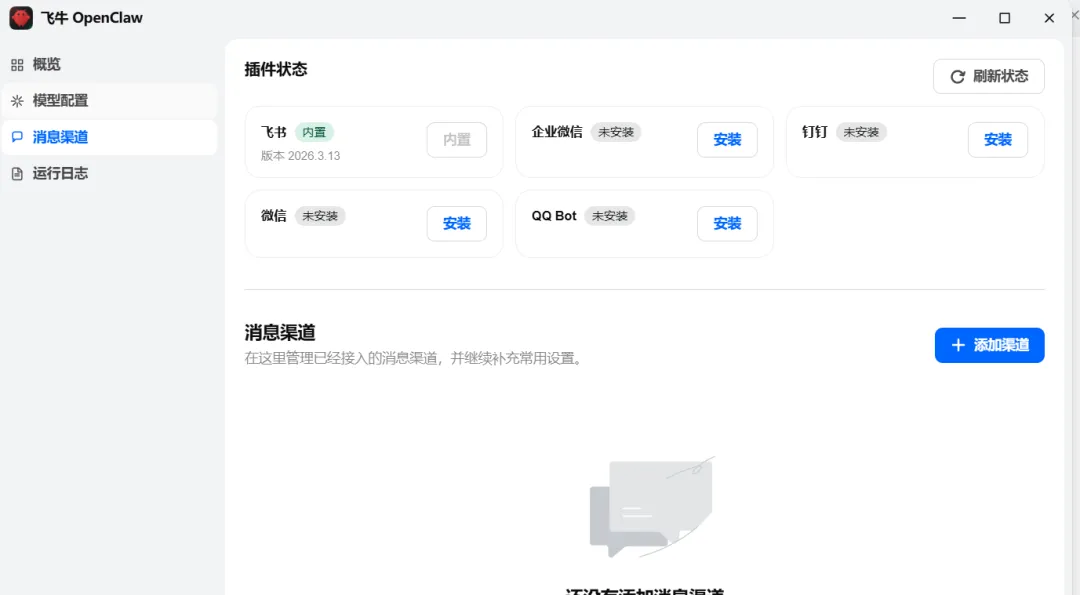Click the green 内置 badge beside 飞书
Image resolution: width=1080 pixels, height=595 pixels.
pos(314,132)
